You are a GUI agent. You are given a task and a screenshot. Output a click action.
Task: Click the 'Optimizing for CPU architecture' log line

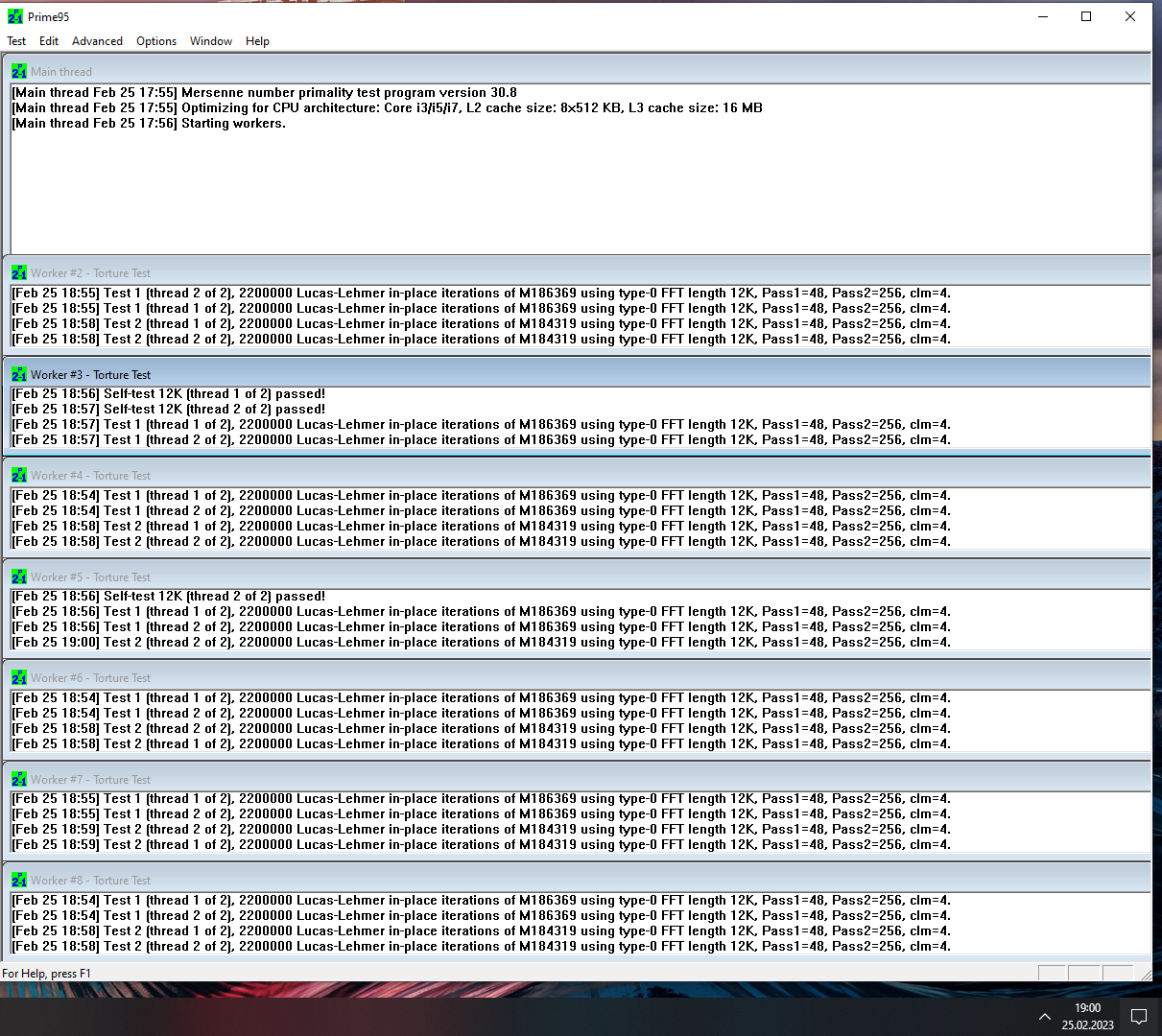click(x=387, y=108)
